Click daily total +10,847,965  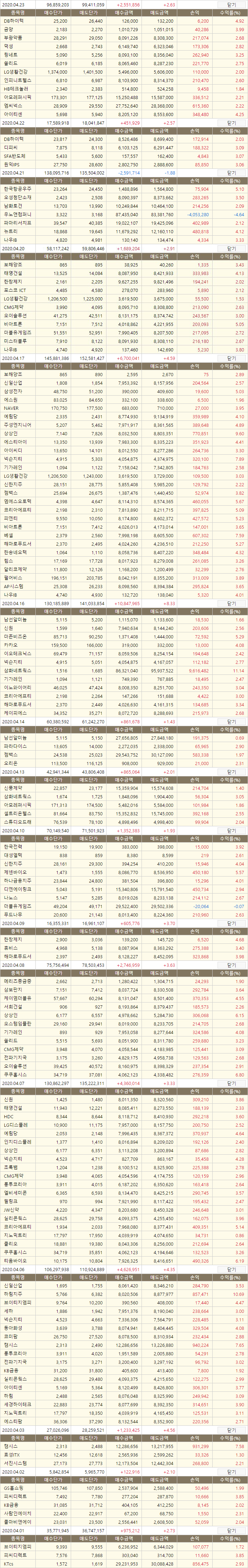coord(126,603)
